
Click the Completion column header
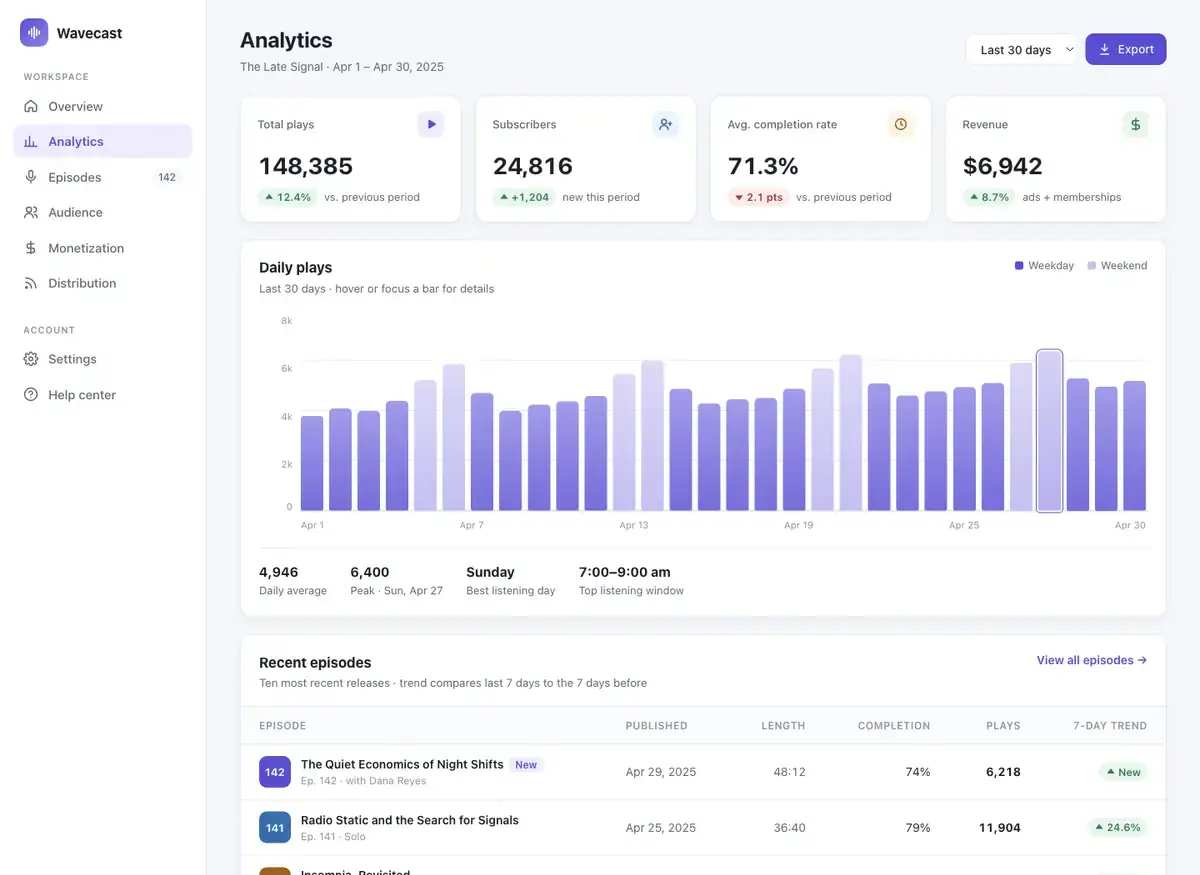pyautogui.click(x=894, y=726)
